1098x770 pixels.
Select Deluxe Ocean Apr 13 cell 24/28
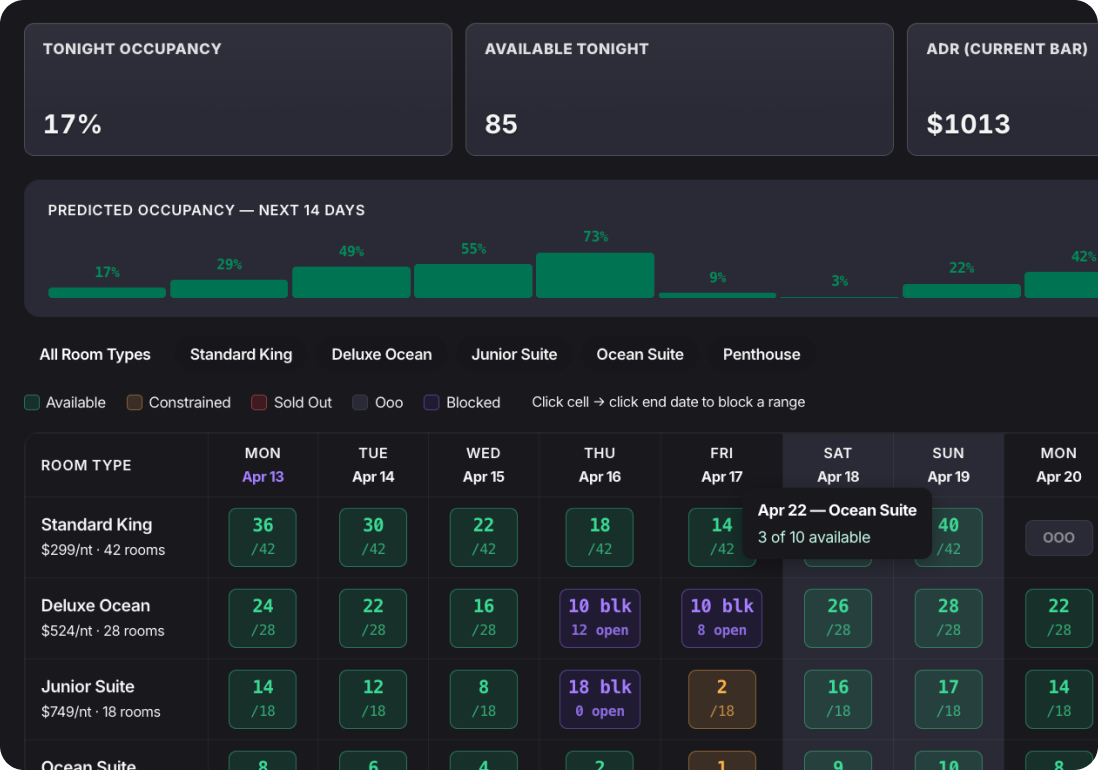263,618
